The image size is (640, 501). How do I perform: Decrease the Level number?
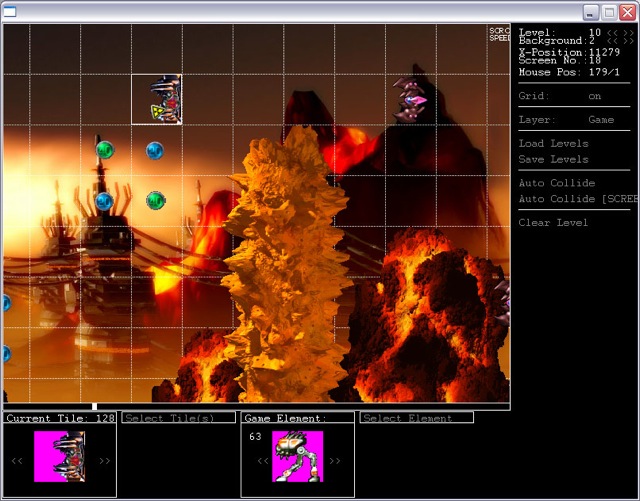click(611, 33)
